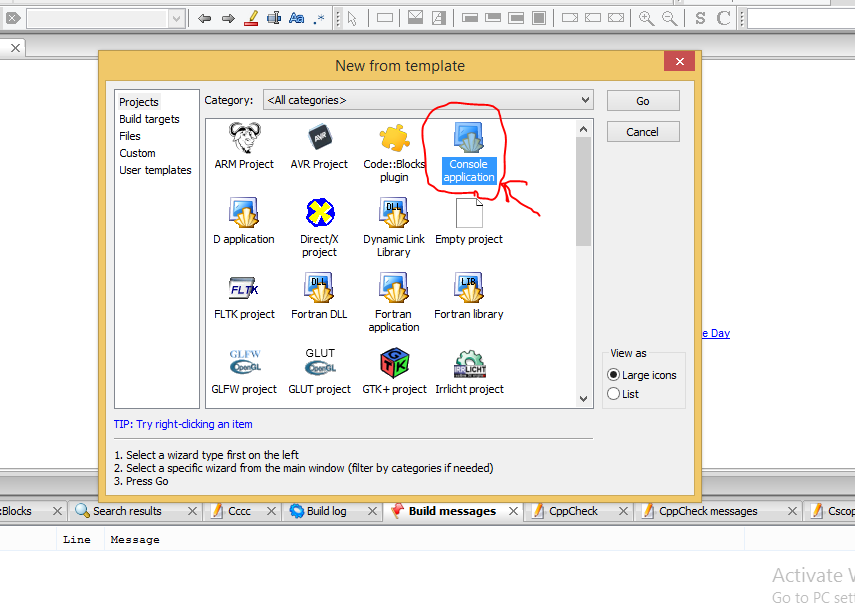The width and height of the screenshot is (855, 607).
Task: Click the template list scrollbar thumb
Action: click(583, 191)
